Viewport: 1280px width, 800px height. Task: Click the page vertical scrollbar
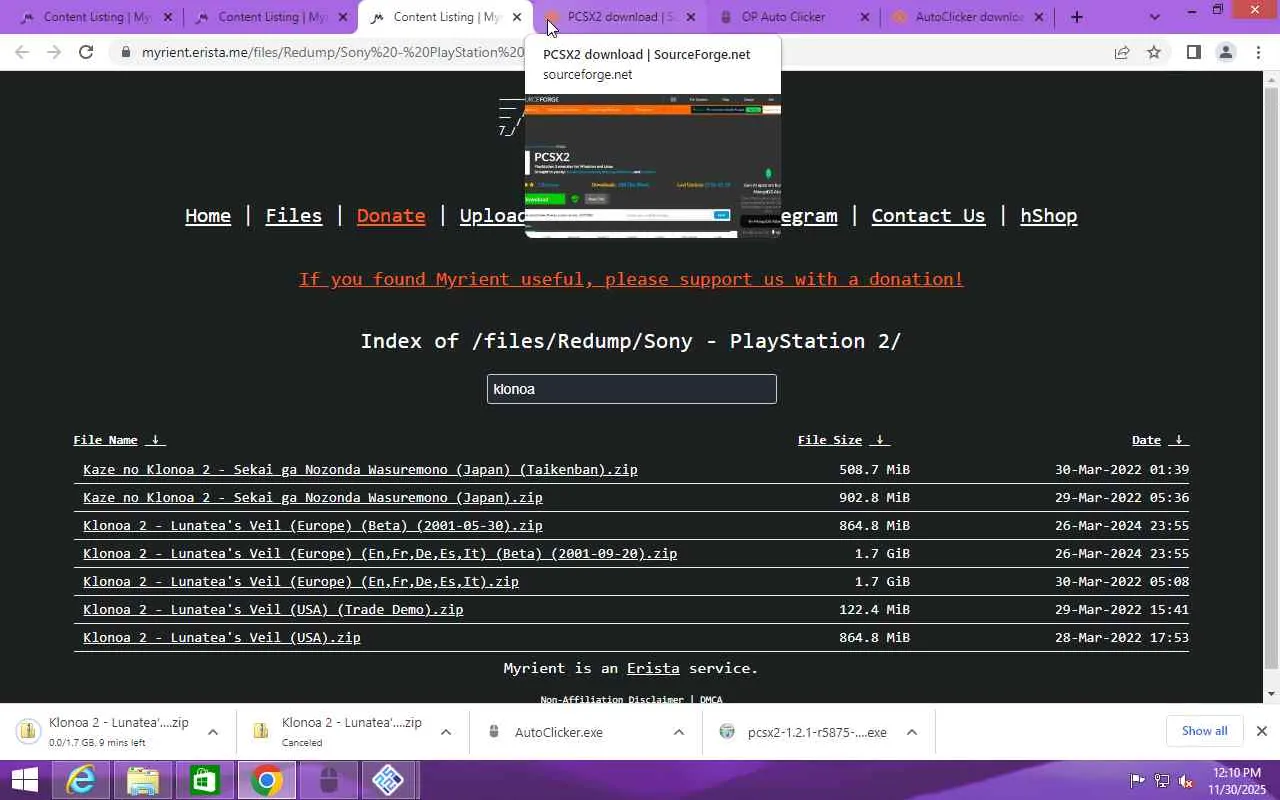tap(1272, 380)
